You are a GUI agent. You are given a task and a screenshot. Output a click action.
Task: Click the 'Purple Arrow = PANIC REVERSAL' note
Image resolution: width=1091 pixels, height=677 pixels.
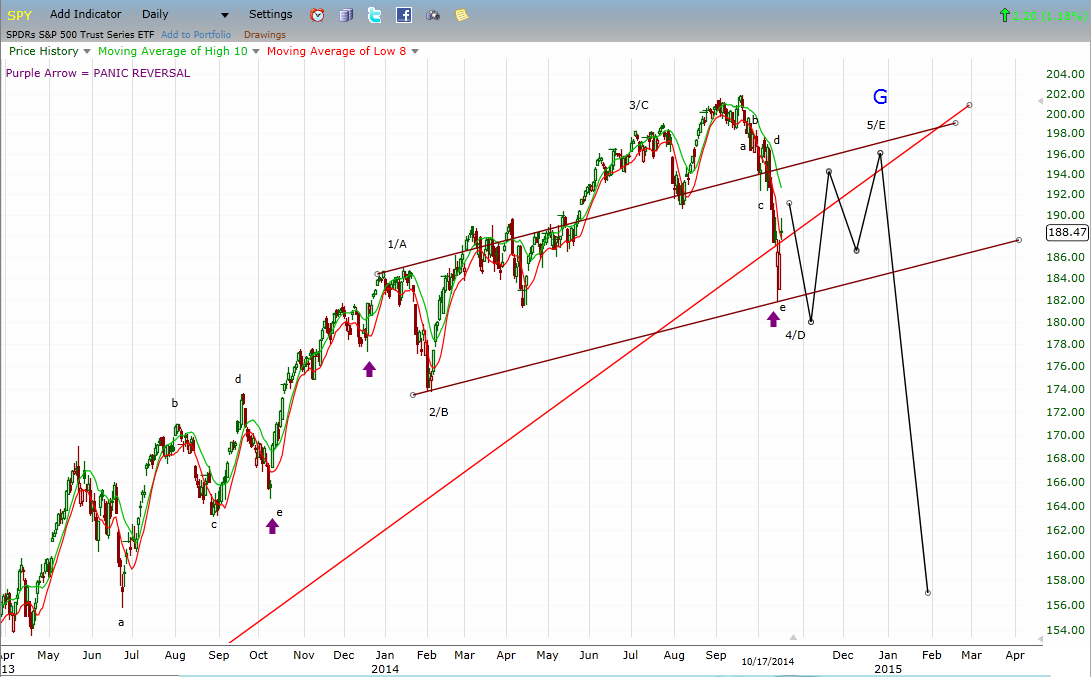pyautogui.click(x=97, y=73)
